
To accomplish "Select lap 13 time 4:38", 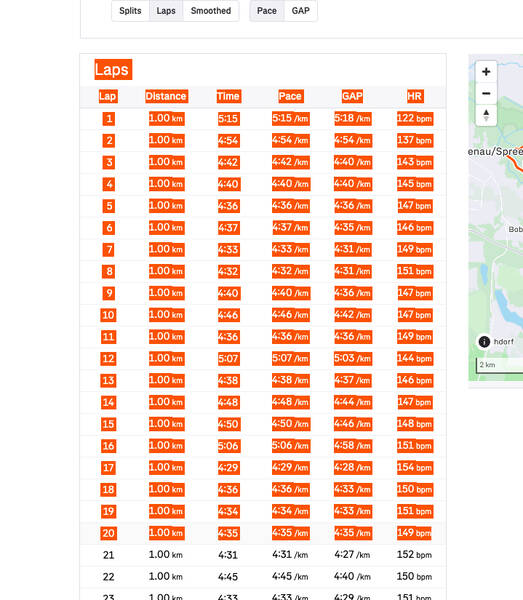I will point(228,380).
